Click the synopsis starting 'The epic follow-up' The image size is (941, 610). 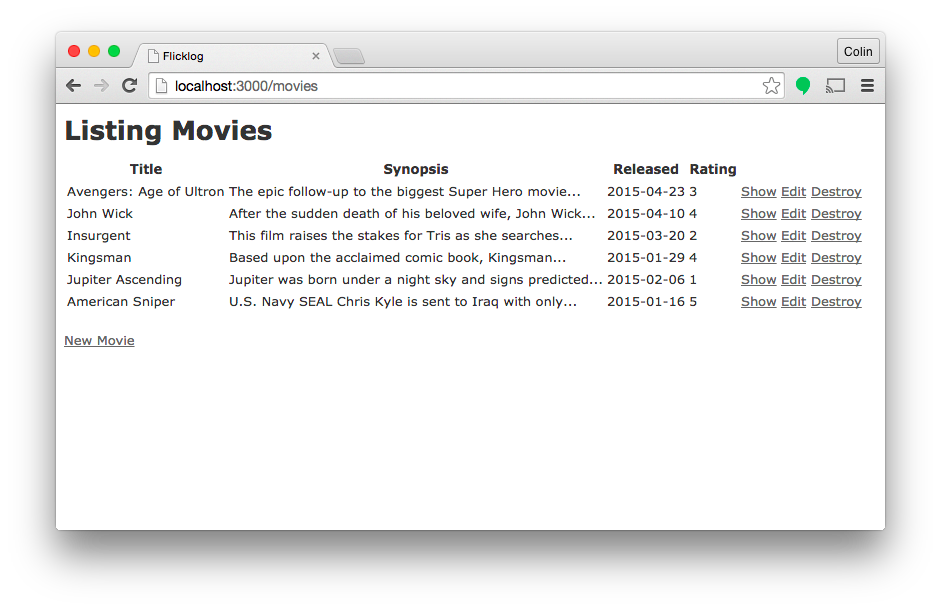click(x=404, y=192)
